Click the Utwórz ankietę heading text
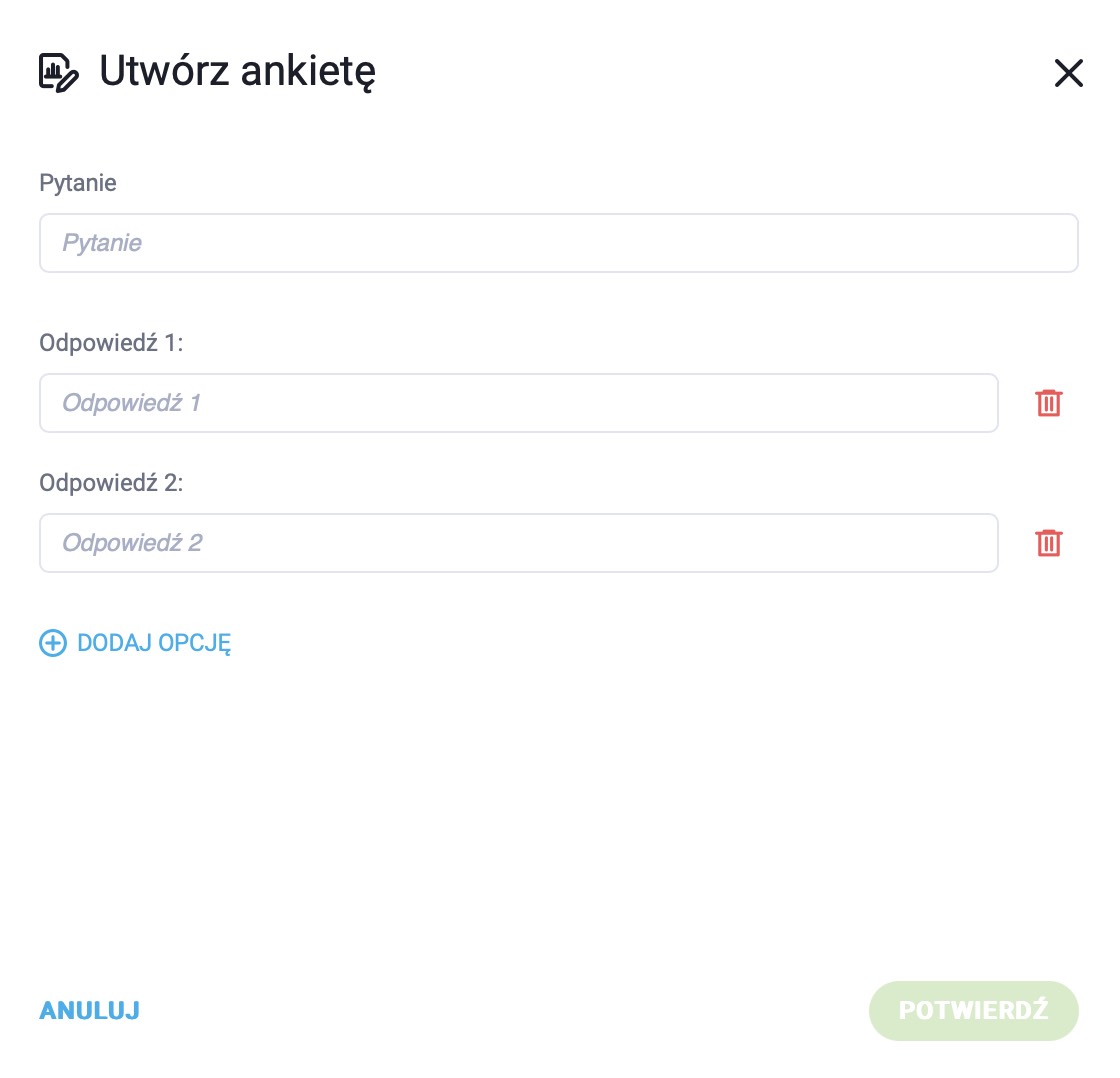The image size is (1120, 1078). coord(237,71)
